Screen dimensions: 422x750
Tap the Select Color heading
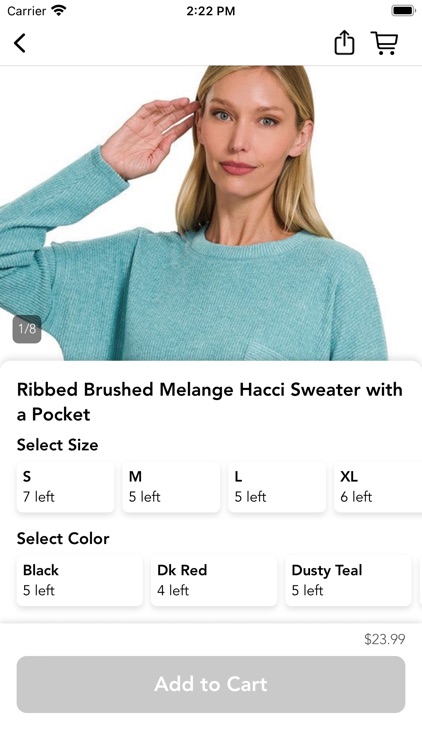click(x=63, y=539)
